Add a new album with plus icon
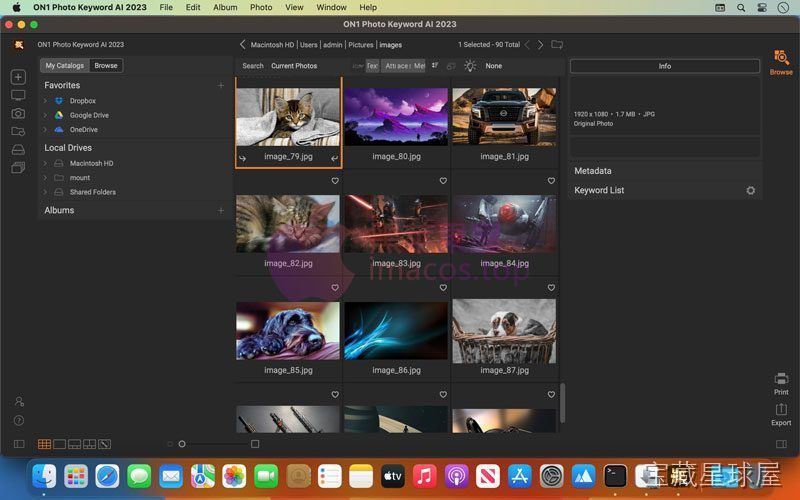The height and width of the screenshot is (500, 800). 221,210
